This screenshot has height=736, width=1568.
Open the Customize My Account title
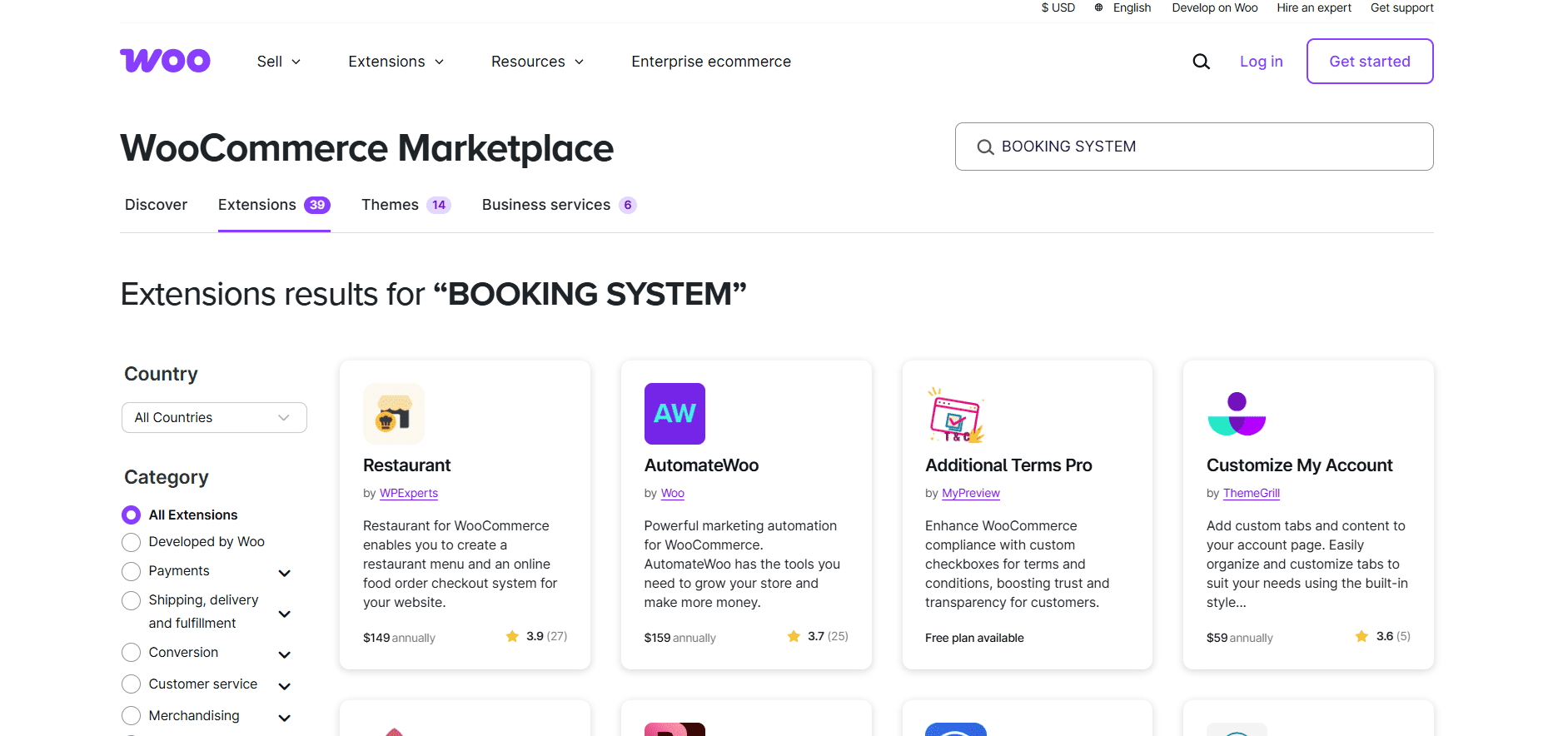[1299, 465]
